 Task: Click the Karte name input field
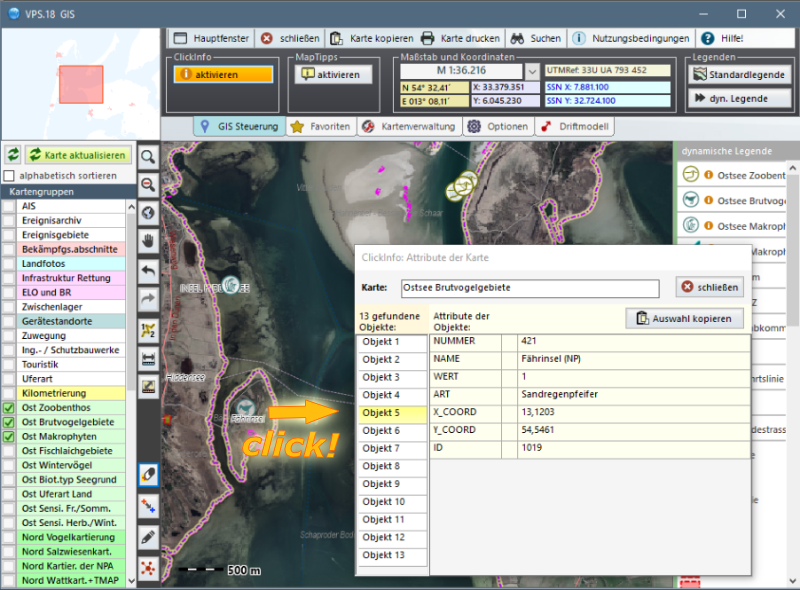pyautogui.click(x=529, y=288)
